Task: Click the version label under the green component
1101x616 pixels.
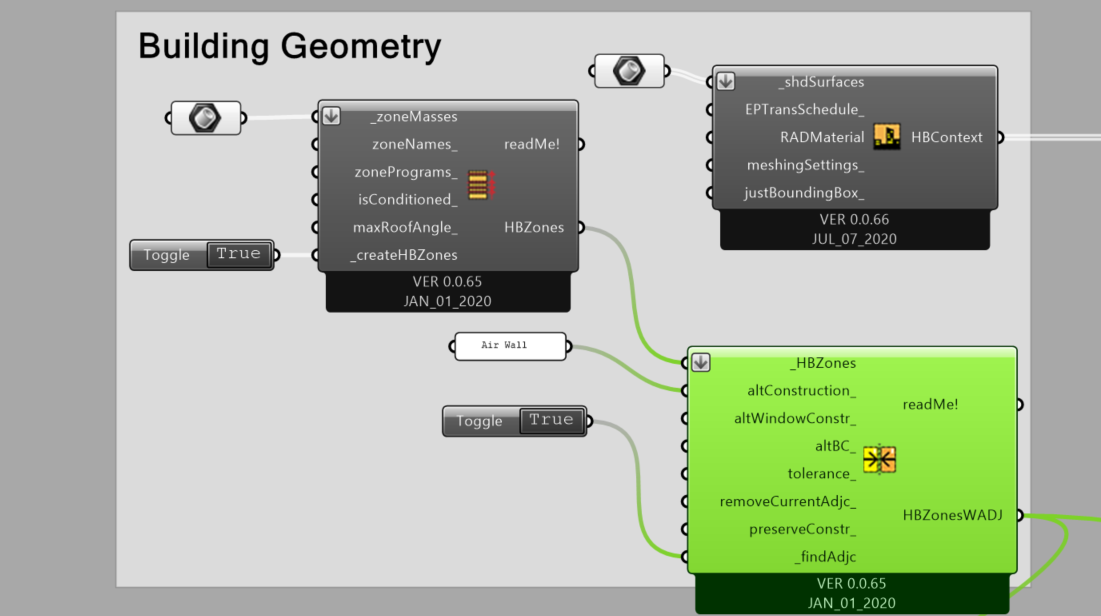Action: pyautogui.click(x=852, y=594)
